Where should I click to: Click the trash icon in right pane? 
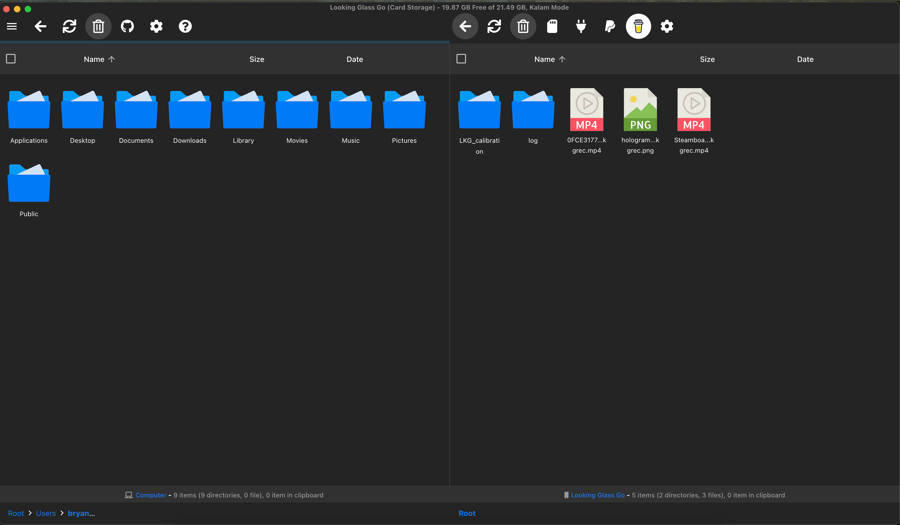[523, 27]
